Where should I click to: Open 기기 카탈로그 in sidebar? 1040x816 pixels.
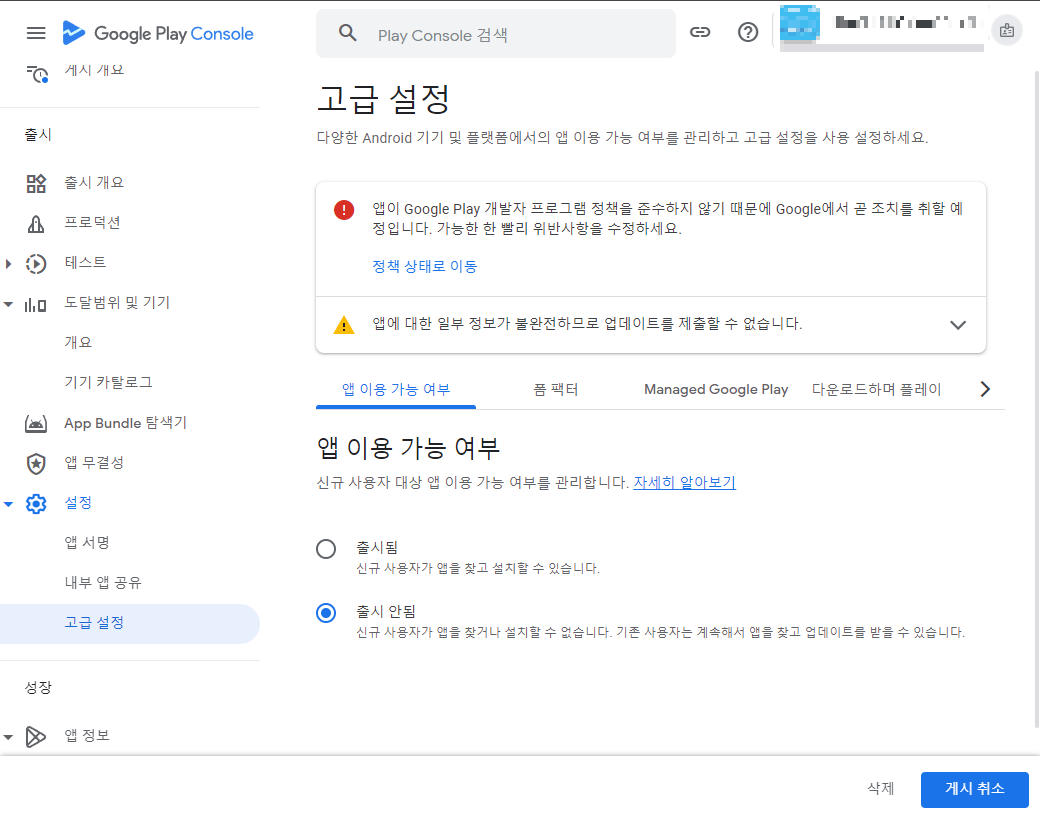tap(108, 382)
